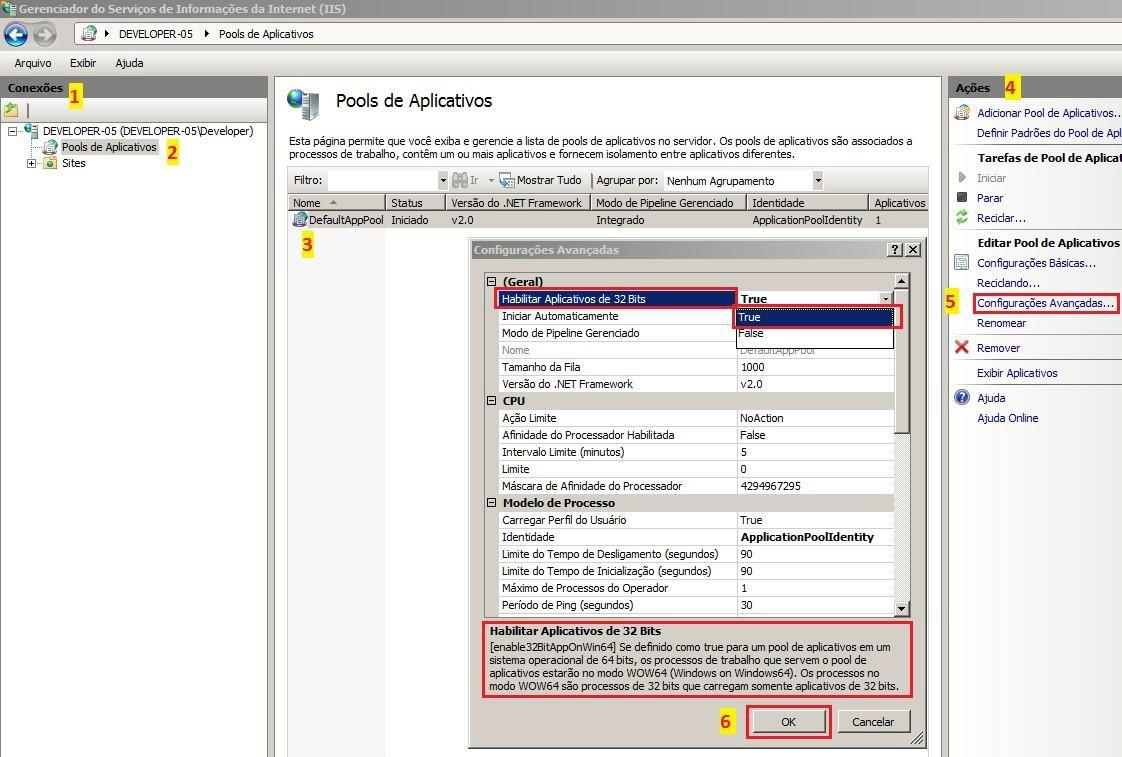The height and width of the screenshot is (757, 1122).
Task: Click the Parar stop icon
Action: pyautogui.click(x=962, y=197)
